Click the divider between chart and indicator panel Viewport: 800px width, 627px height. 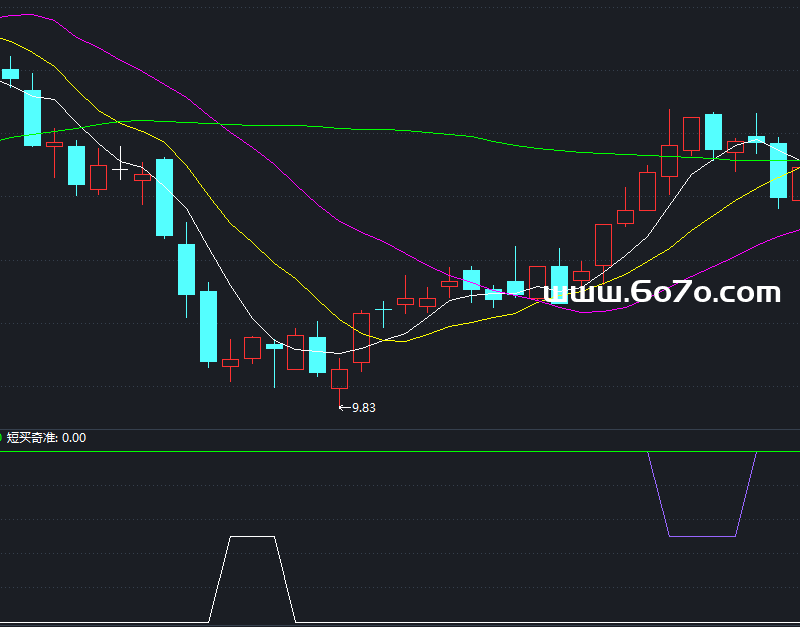pyautogui.click(x=400, y=430)
